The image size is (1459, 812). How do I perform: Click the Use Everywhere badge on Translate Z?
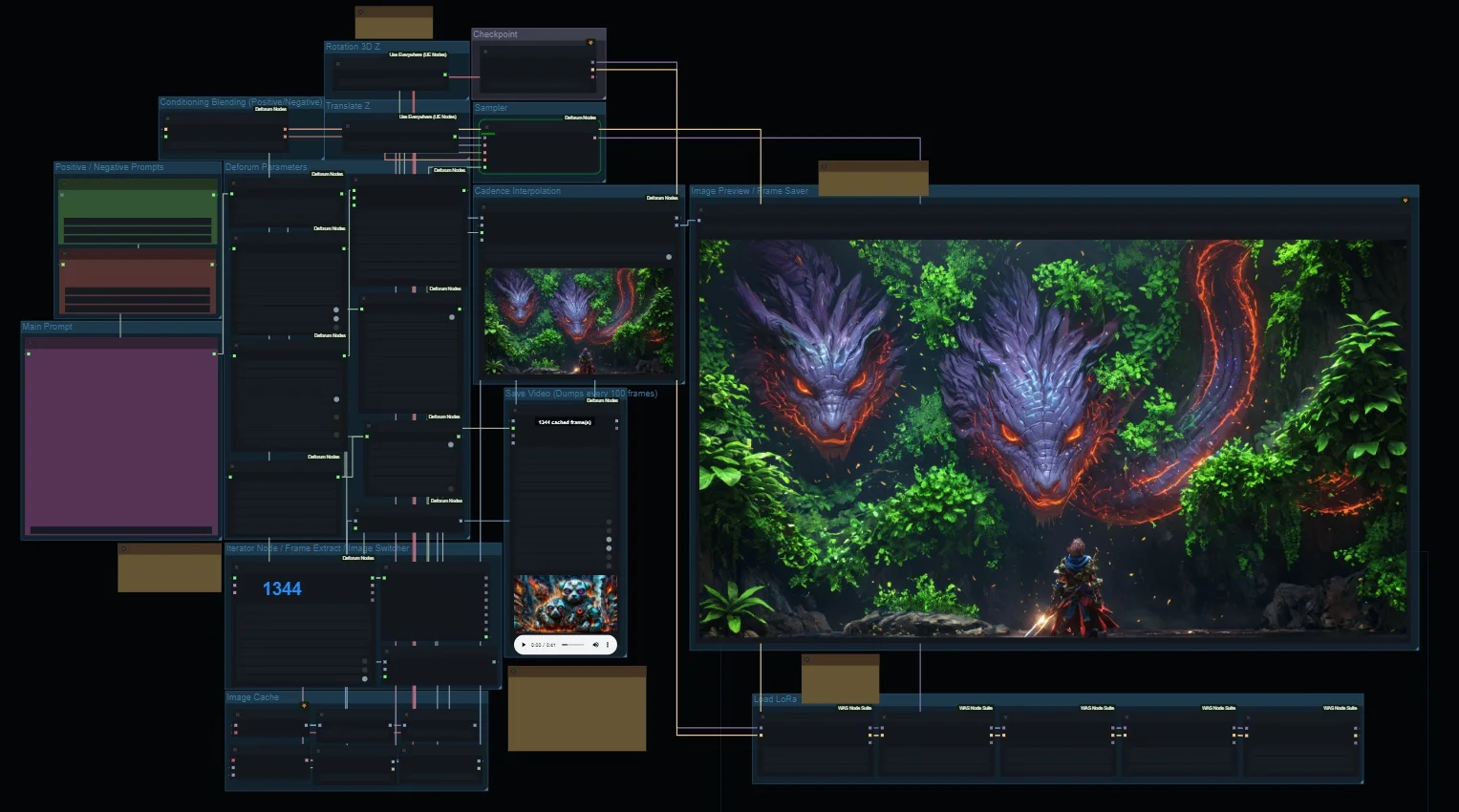(427, 117)
